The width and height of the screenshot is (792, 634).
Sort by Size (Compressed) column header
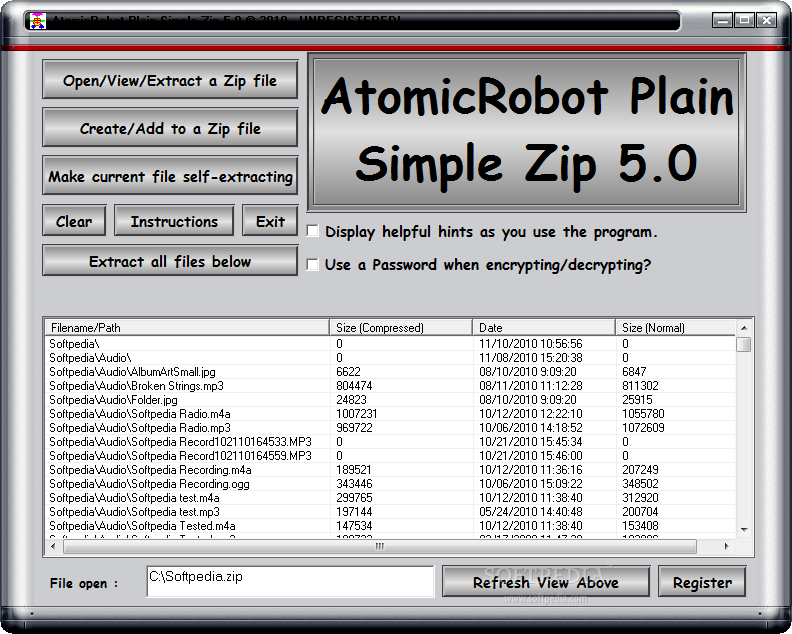tap(401, 327)
